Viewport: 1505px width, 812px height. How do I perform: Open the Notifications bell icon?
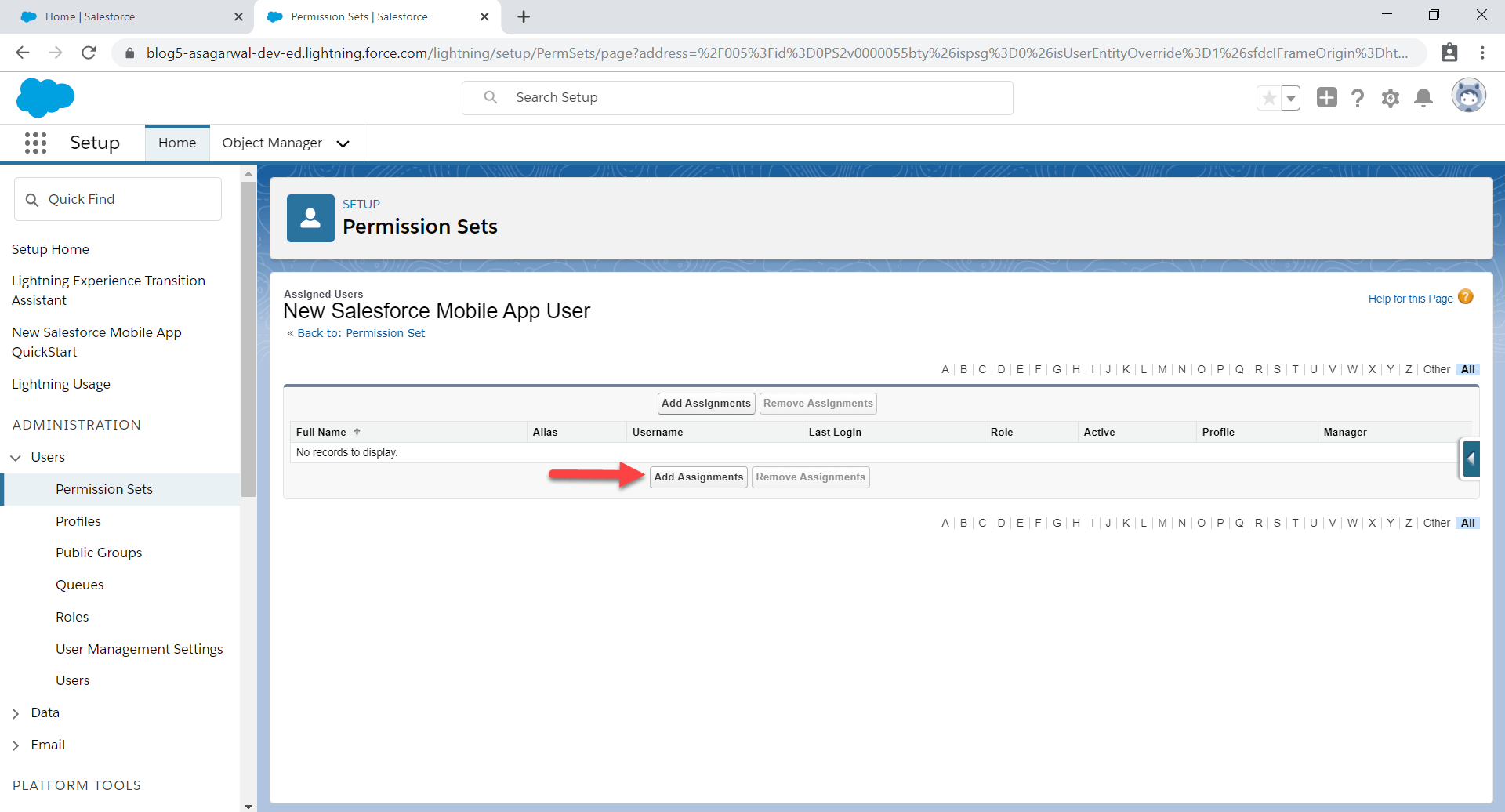point(1423,97)
